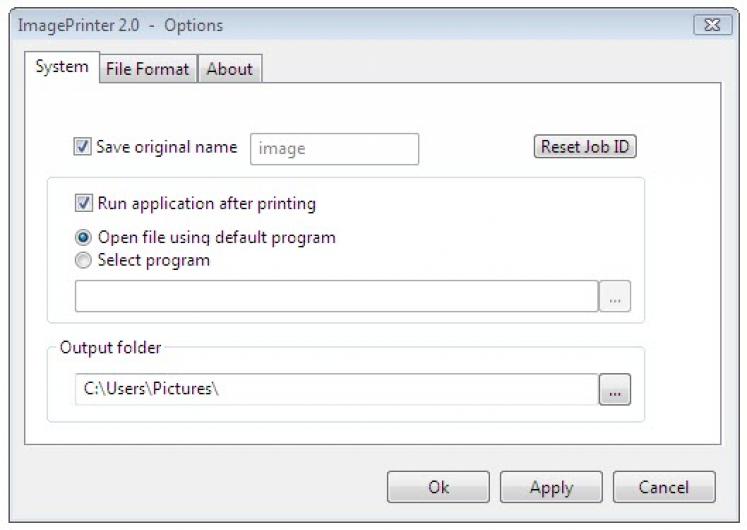
Task: Confirm settings with the Ok button
Action: (438, 487)
